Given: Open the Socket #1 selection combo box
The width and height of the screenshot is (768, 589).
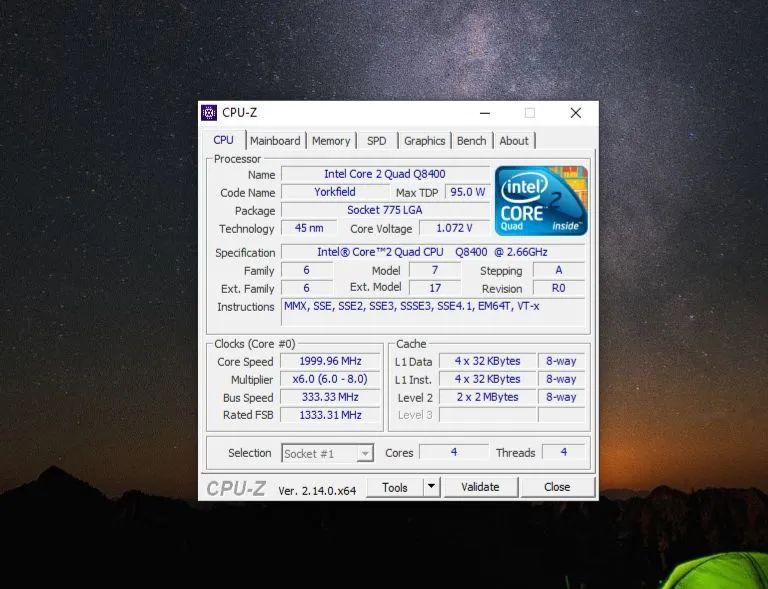Looking at the screenshot, I should click(328, 453).
